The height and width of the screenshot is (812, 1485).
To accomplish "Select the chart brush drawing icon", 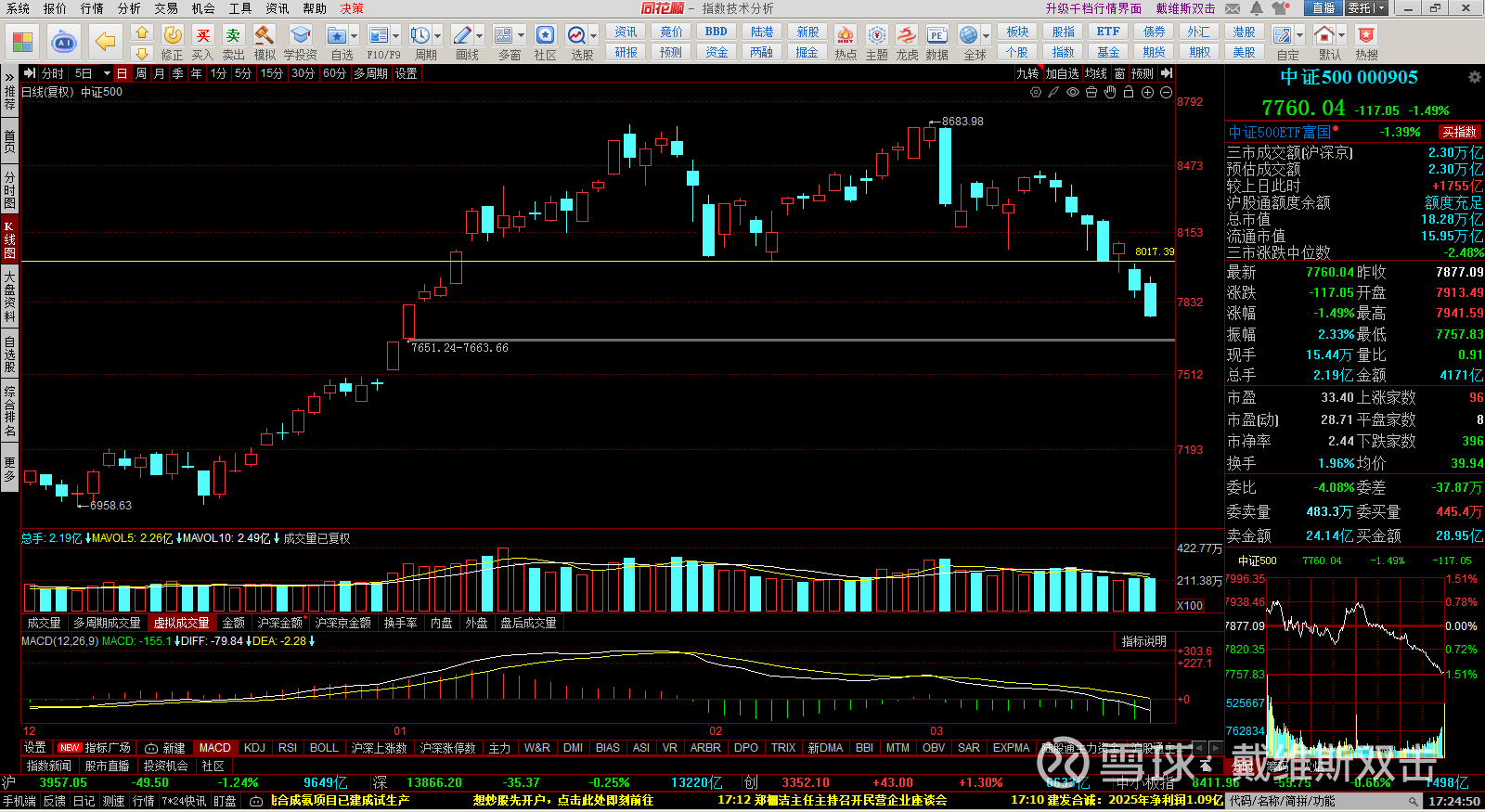I will point(1053,92).
